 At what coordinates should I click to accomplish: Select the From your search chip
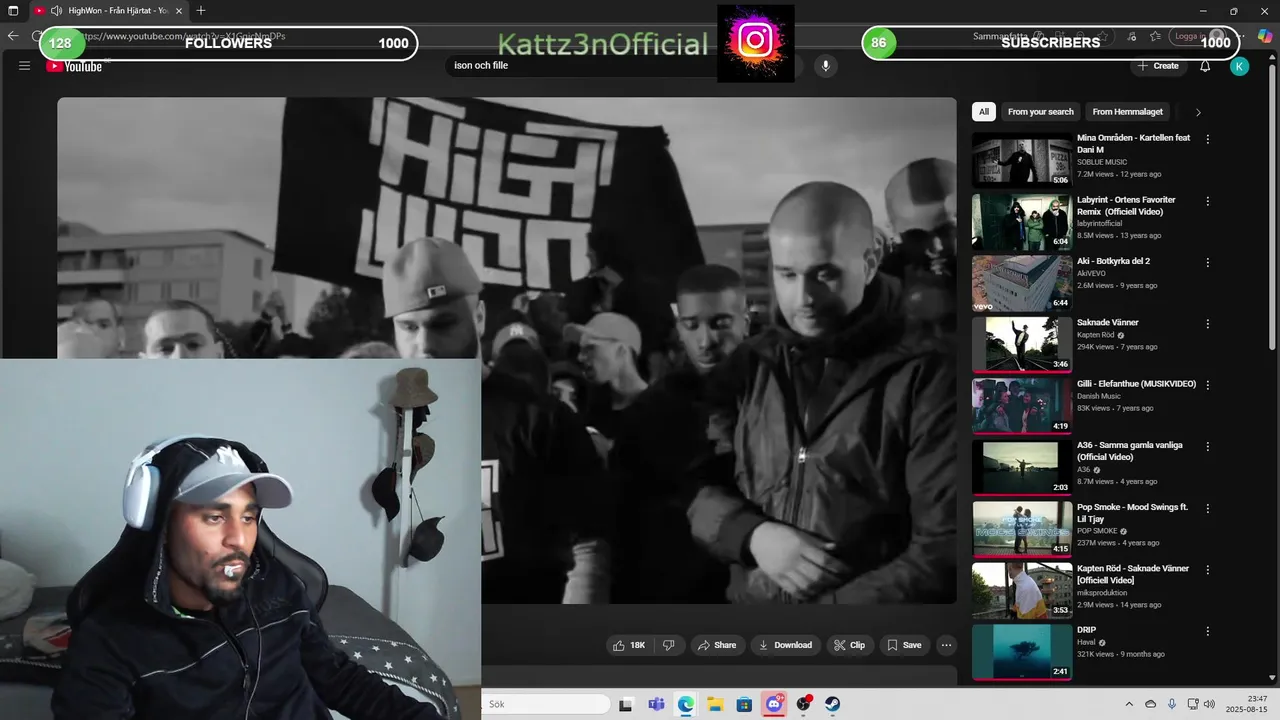tap(1040, 112)
